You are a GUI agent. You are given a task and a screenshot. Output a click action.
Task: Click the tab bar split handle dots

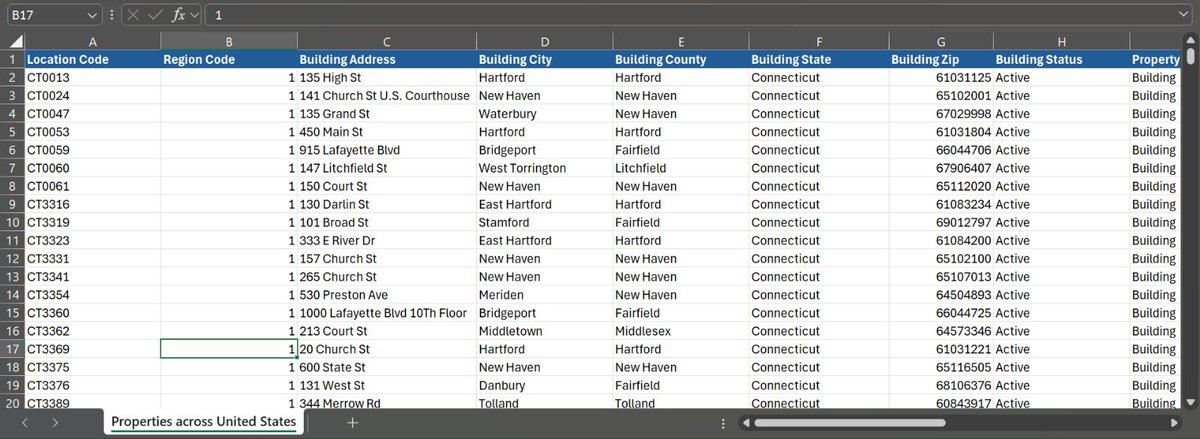(x=723, y=423)
